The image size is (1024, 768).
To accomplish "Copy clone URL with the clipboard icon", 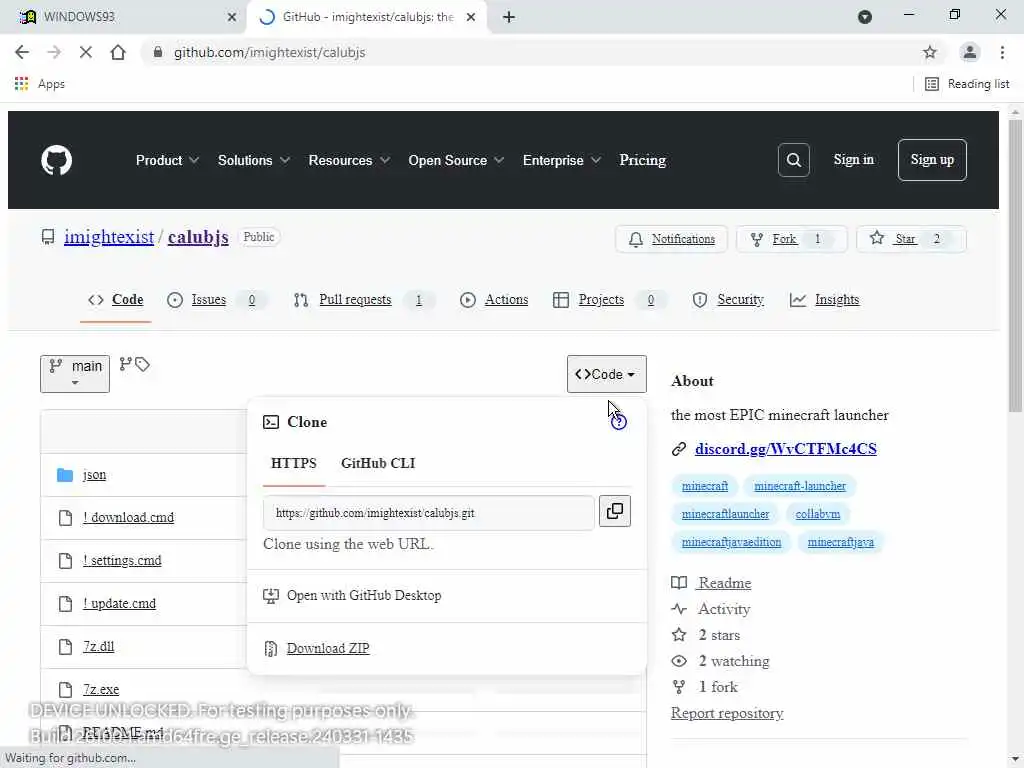I will [615, 511].
